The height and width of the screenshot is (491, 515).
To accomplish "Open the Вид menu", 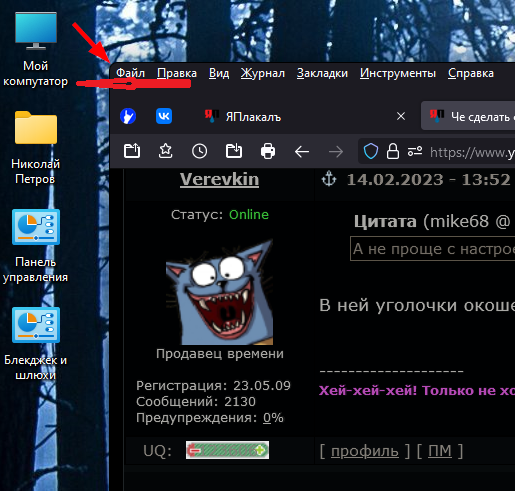I will point(219,73).
